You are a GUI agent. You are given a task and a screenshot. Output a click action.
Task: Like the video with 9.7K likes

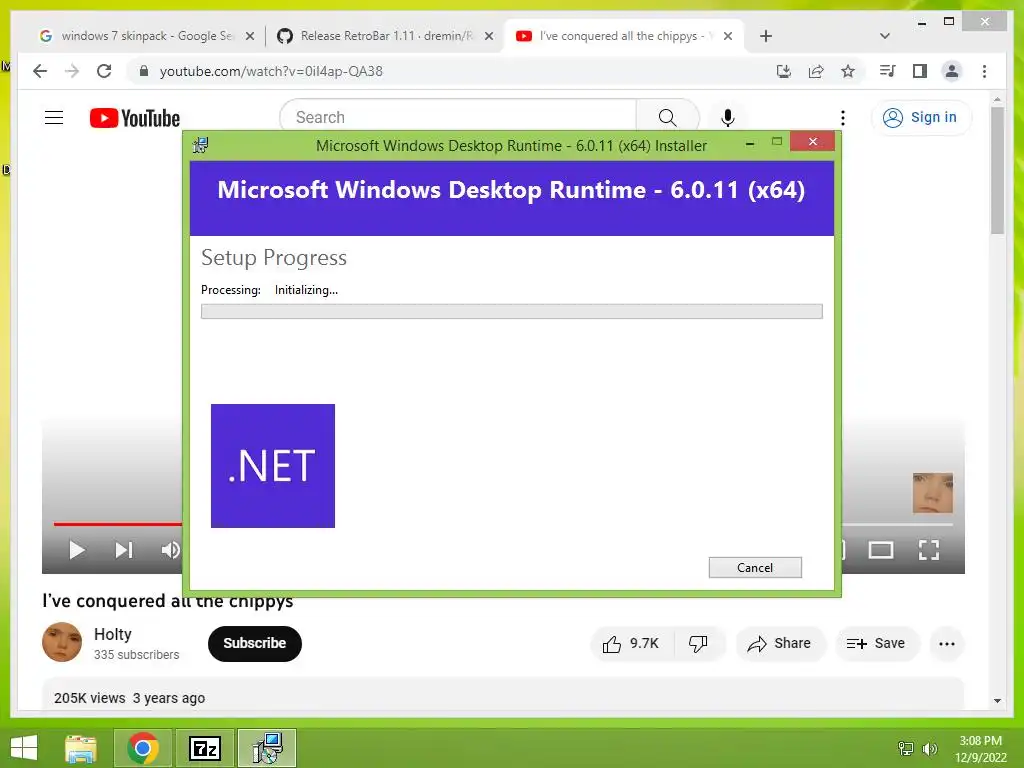631,644
